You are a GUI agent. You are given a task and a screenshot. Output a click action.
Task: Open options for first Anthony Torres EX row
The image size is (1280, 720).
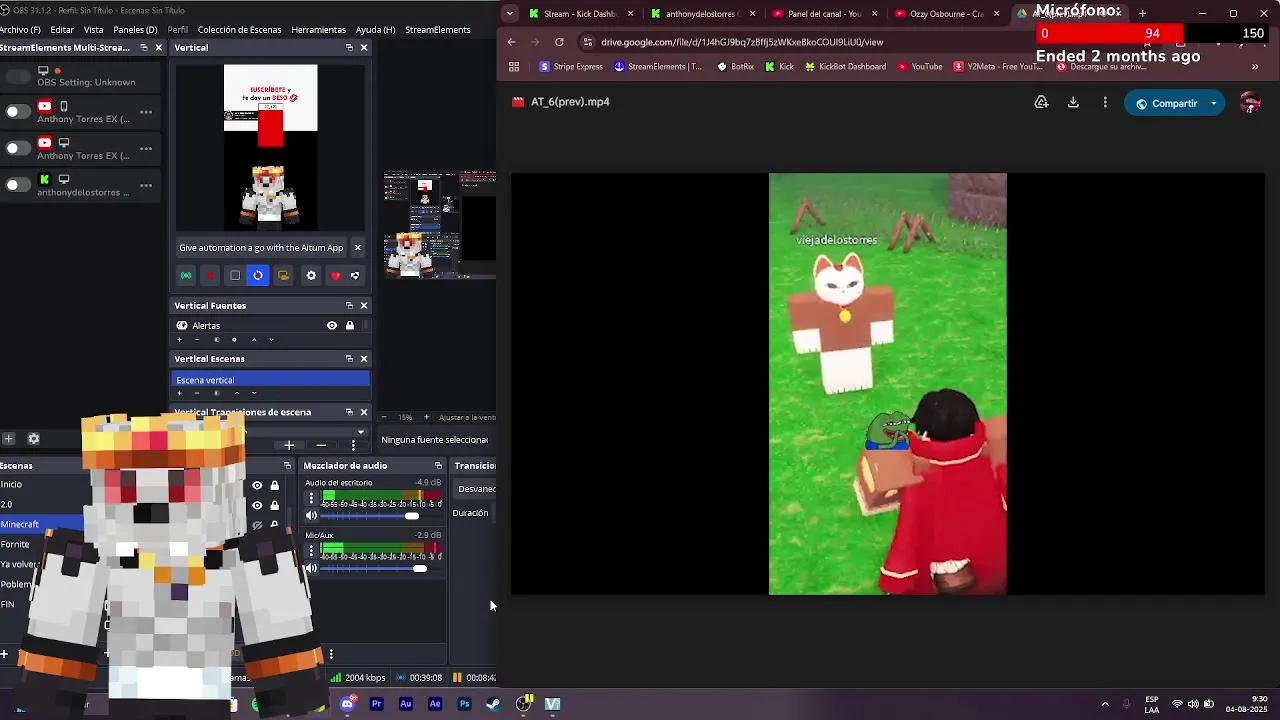click(x=146, y=112)
